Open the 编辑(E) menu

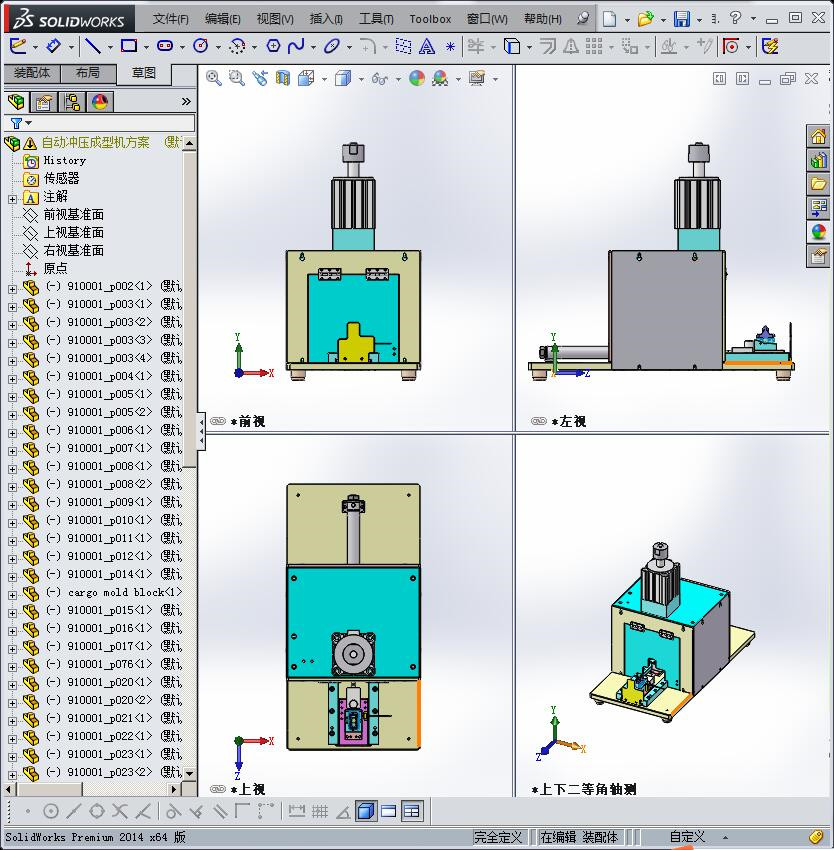click(x=222, y=19)
